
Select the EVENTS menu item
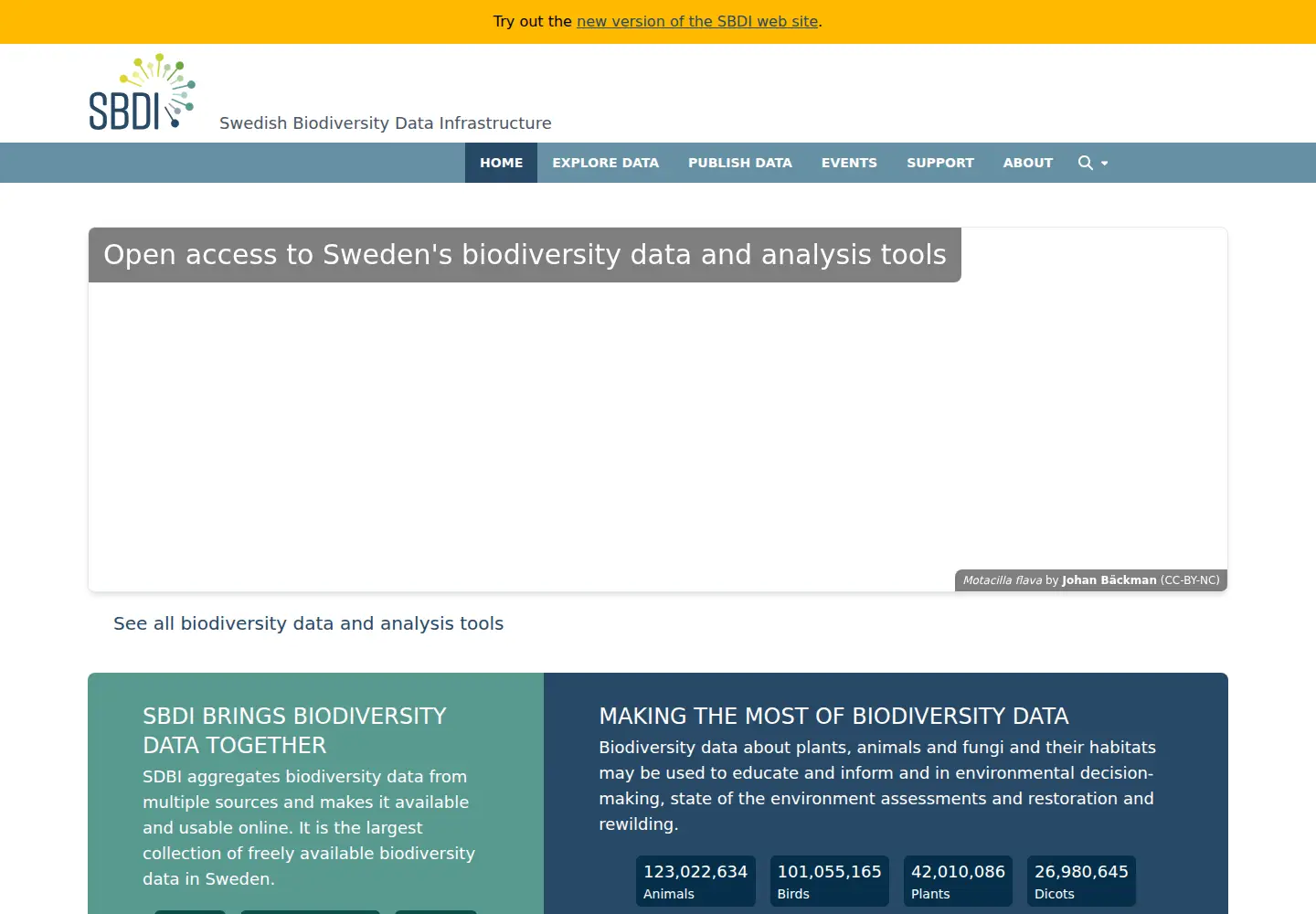849,163
